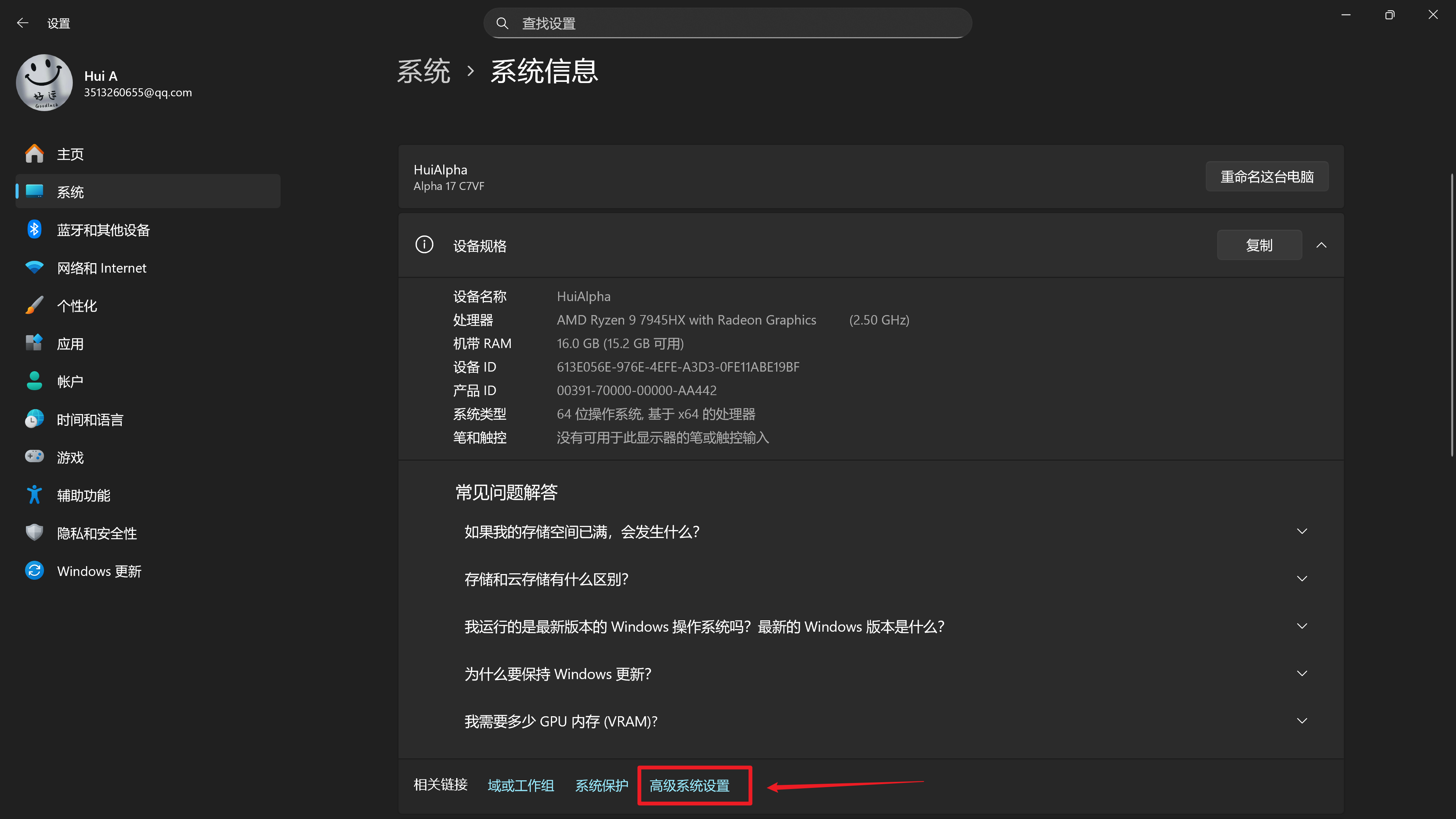Click the Wi-Fi network icon
Screen dimensions: 1456x819
pyautogui.click(x=35, y=267)
